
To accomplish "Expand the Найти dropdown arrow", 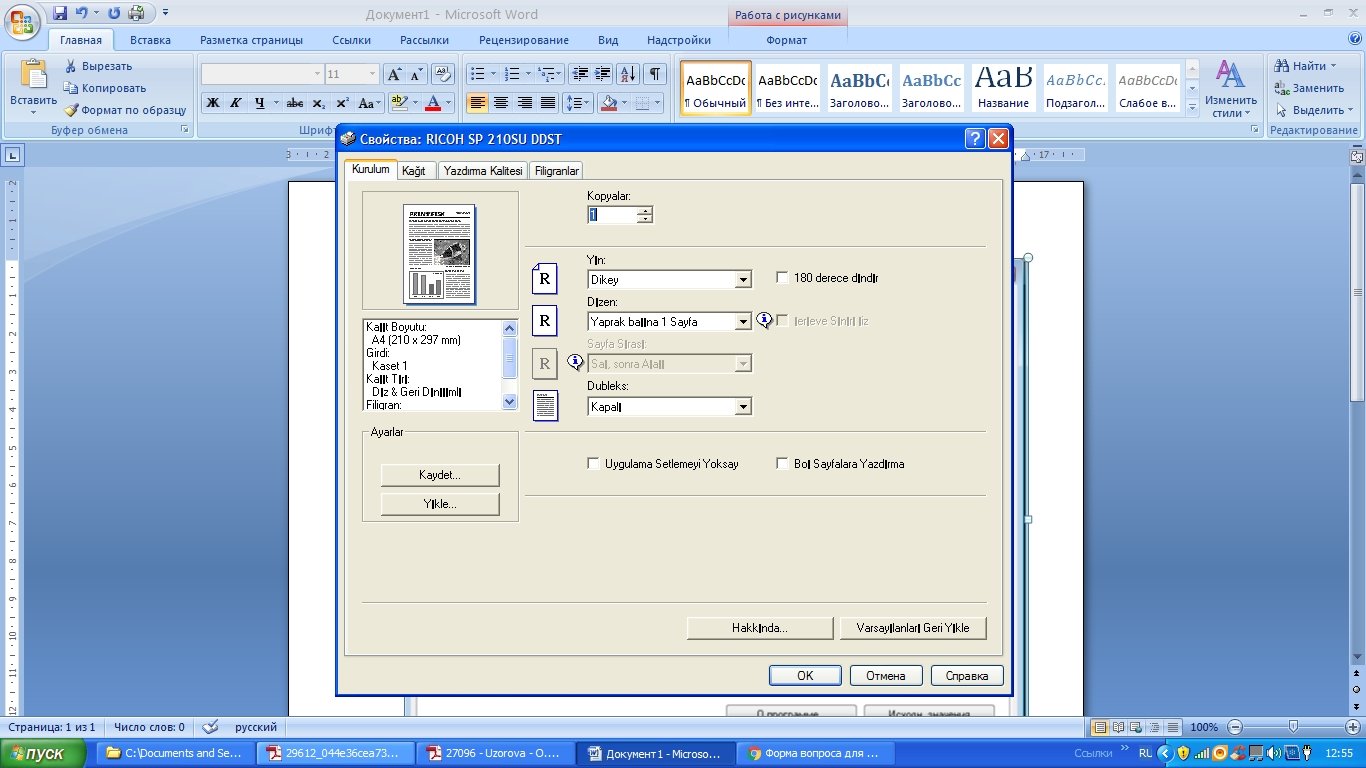I will coord(1334,66).
